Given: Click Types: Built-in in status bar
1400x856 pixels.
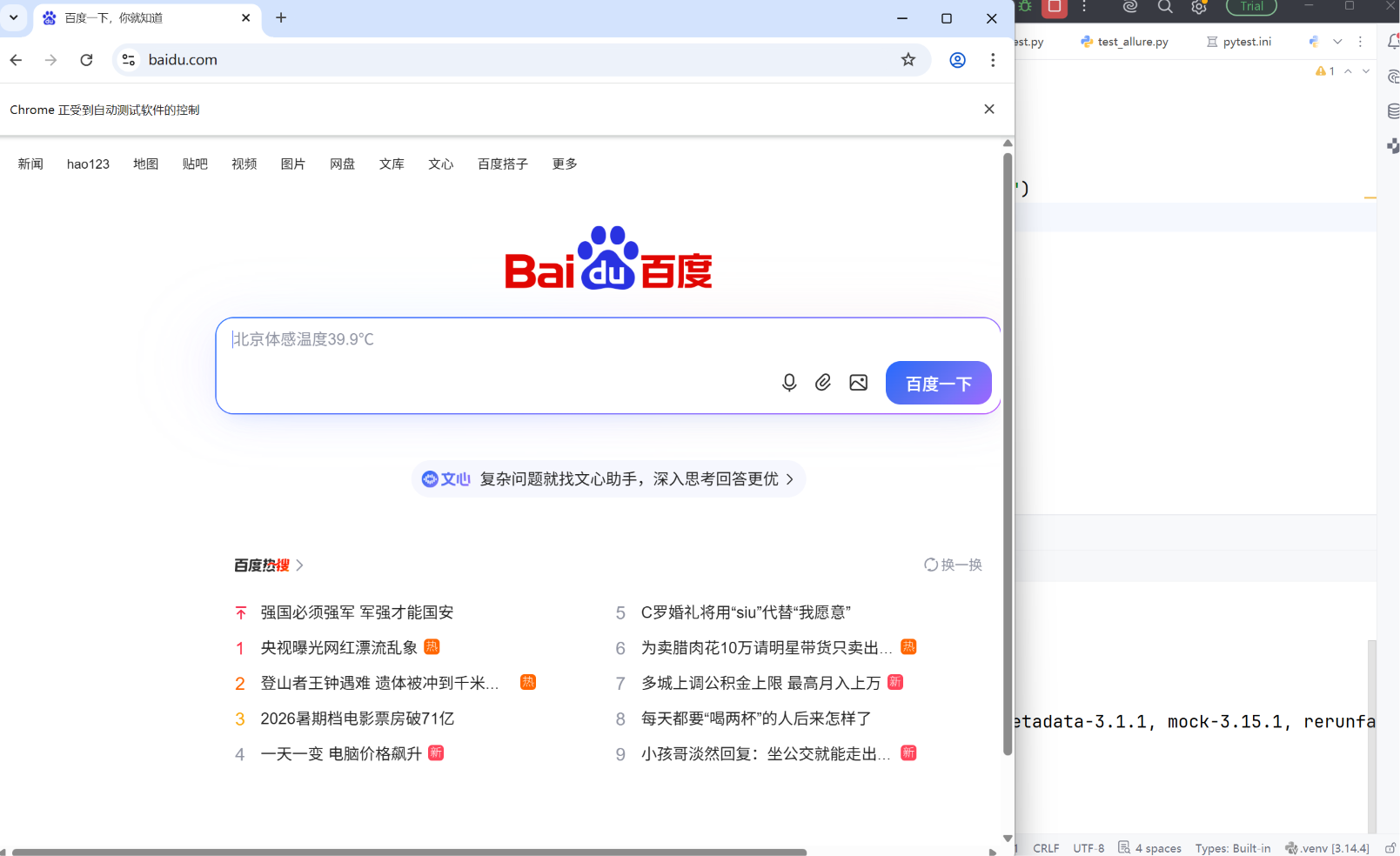Looking at the screenshot, I should (1232, 848).
